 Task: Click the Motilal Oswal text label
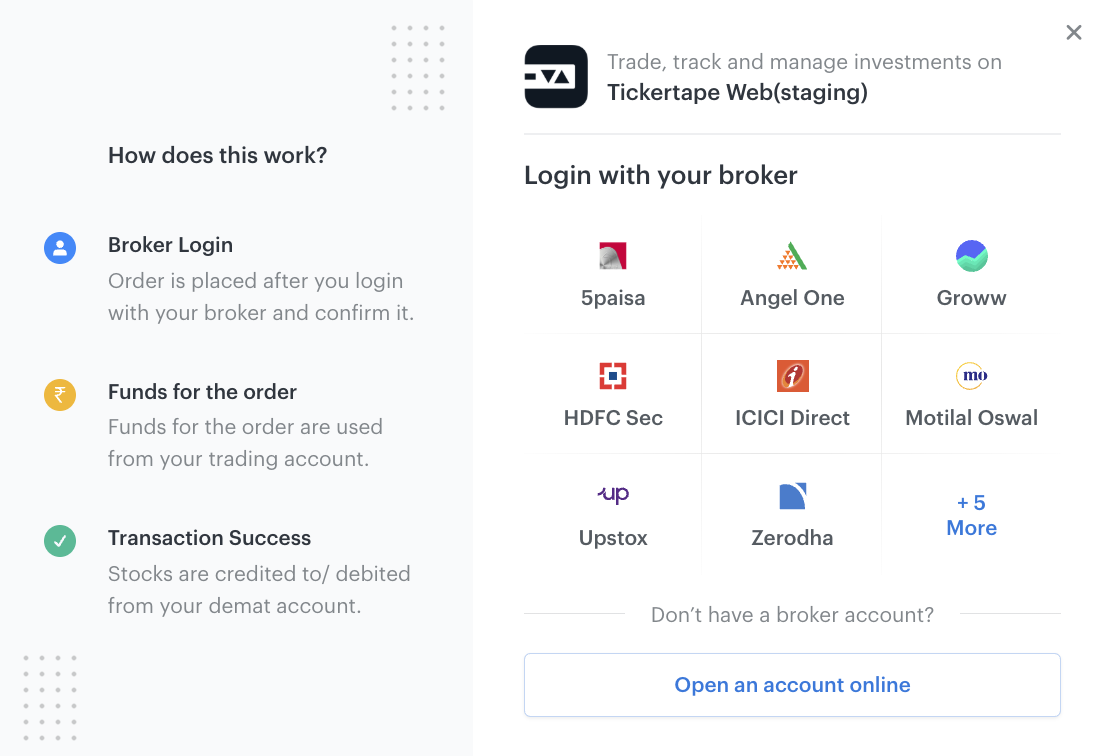point(971,418)
